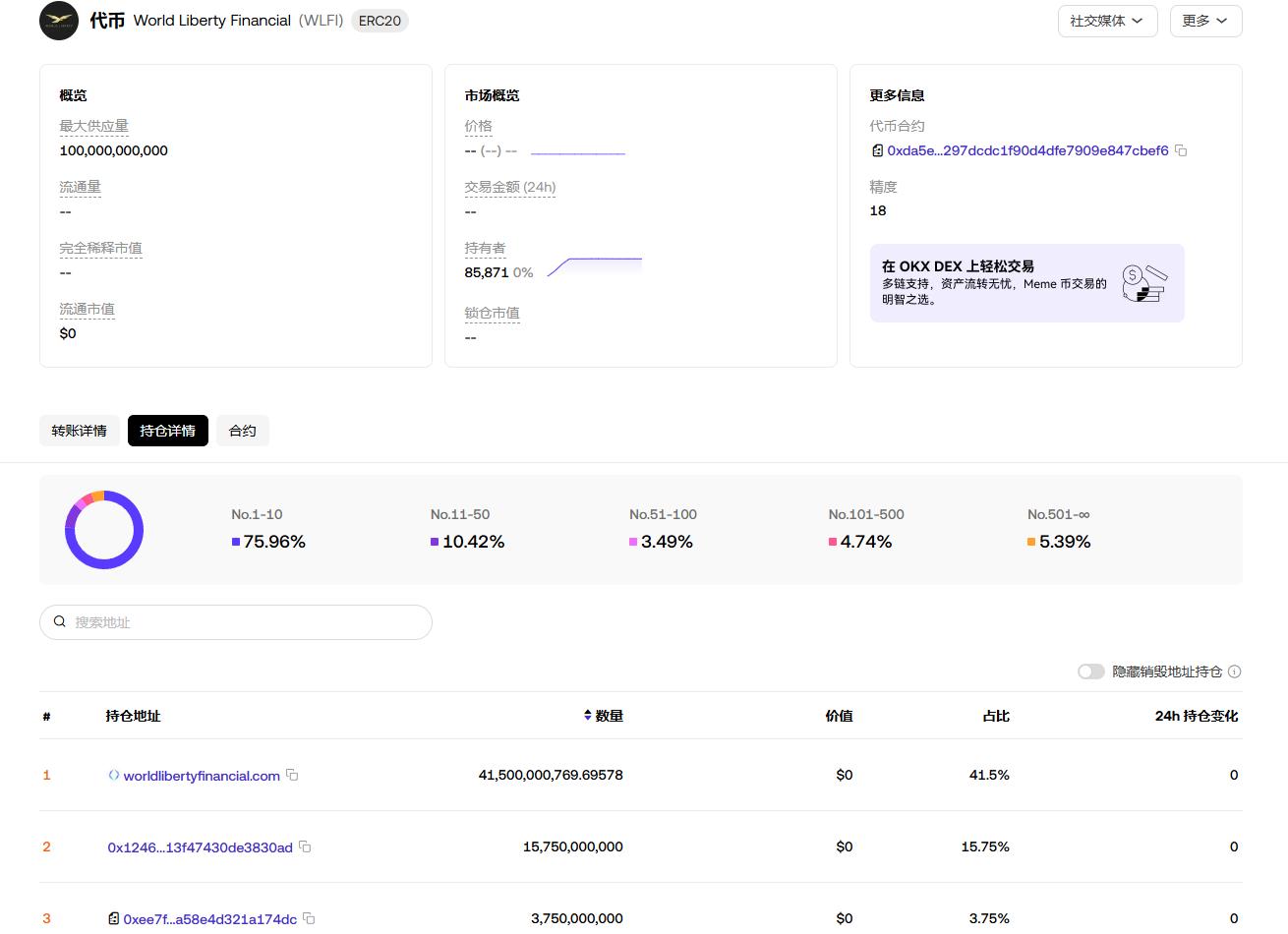
Task: Click the 占比 column header
Action: pos(996,716)
